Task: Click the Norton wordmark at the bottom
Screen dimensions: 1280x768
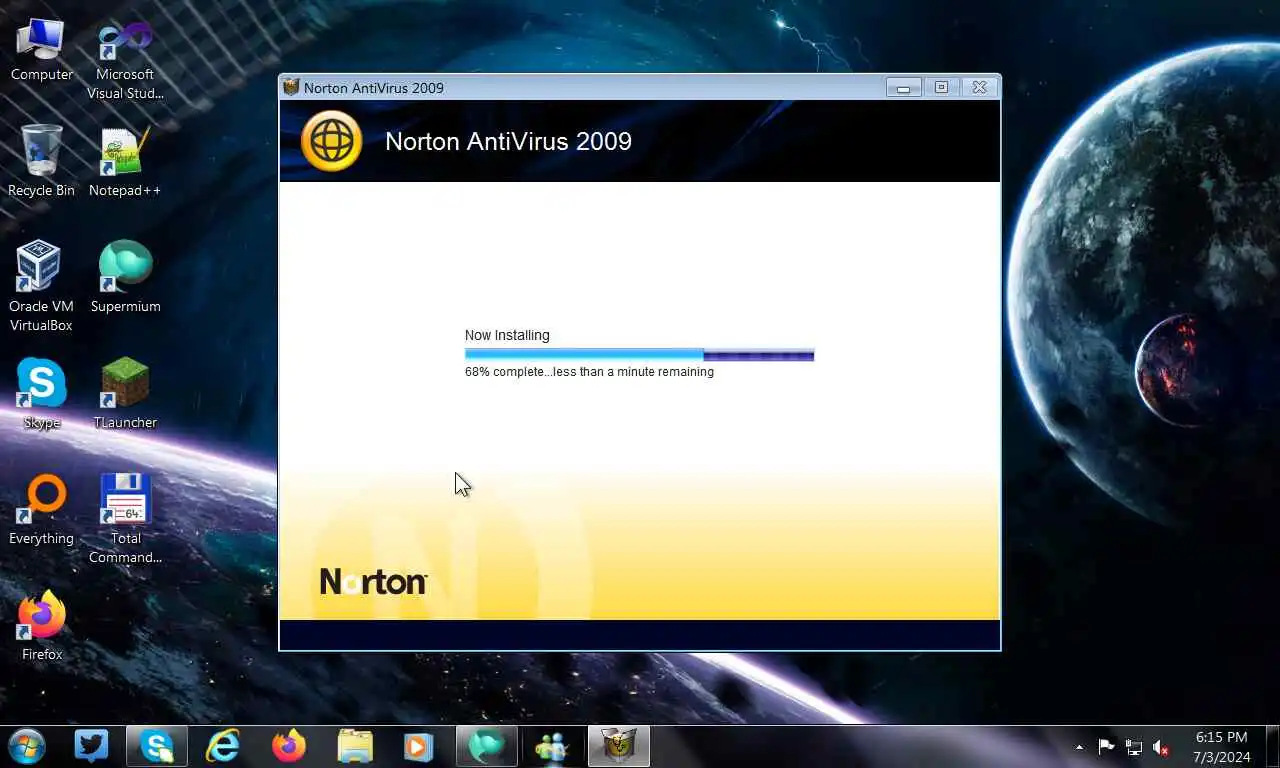Action: click(374, 582)
